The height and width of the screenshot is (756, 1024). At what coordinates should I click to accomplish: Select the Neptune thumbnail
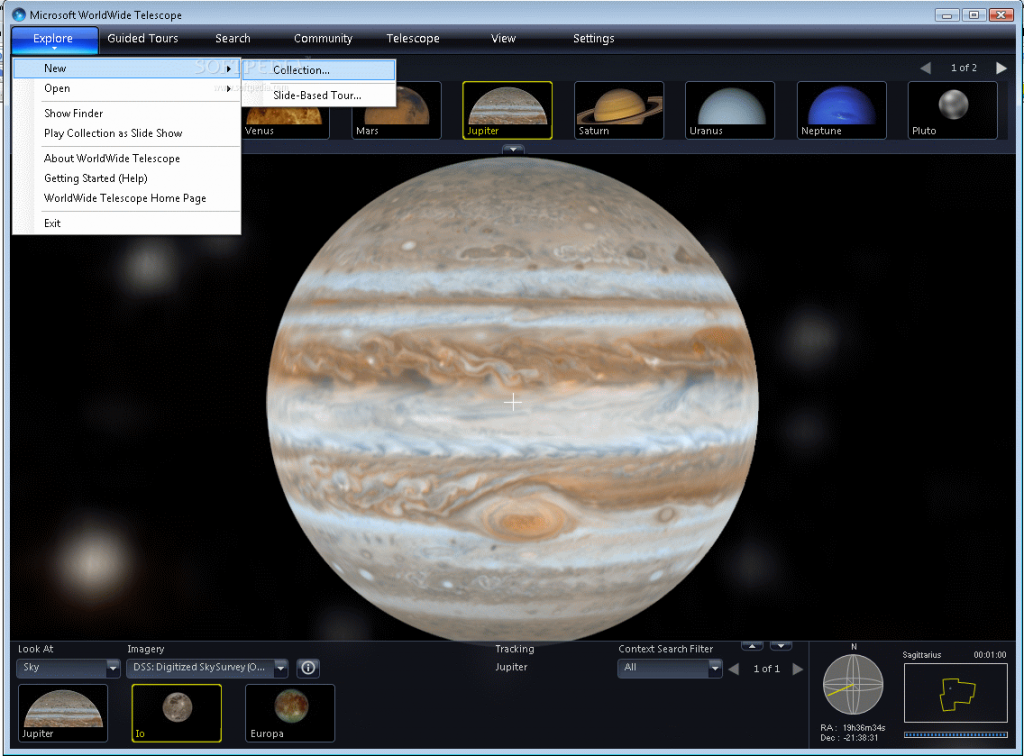point(842,111)
